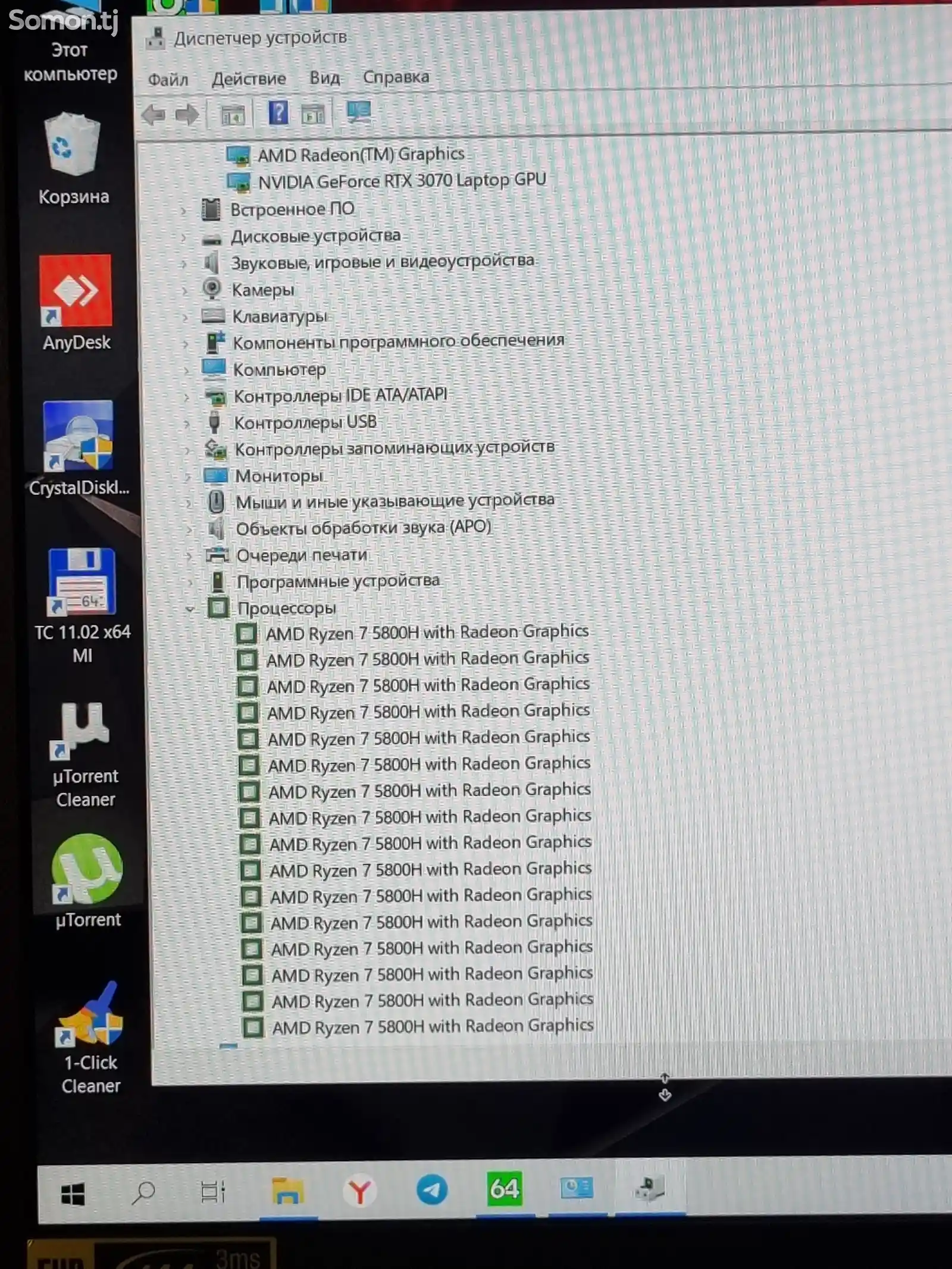Select the last AMD Ryzen 7 5800H entry
The width and height of the screenshot is (952, 1269).
[433, 1026]
